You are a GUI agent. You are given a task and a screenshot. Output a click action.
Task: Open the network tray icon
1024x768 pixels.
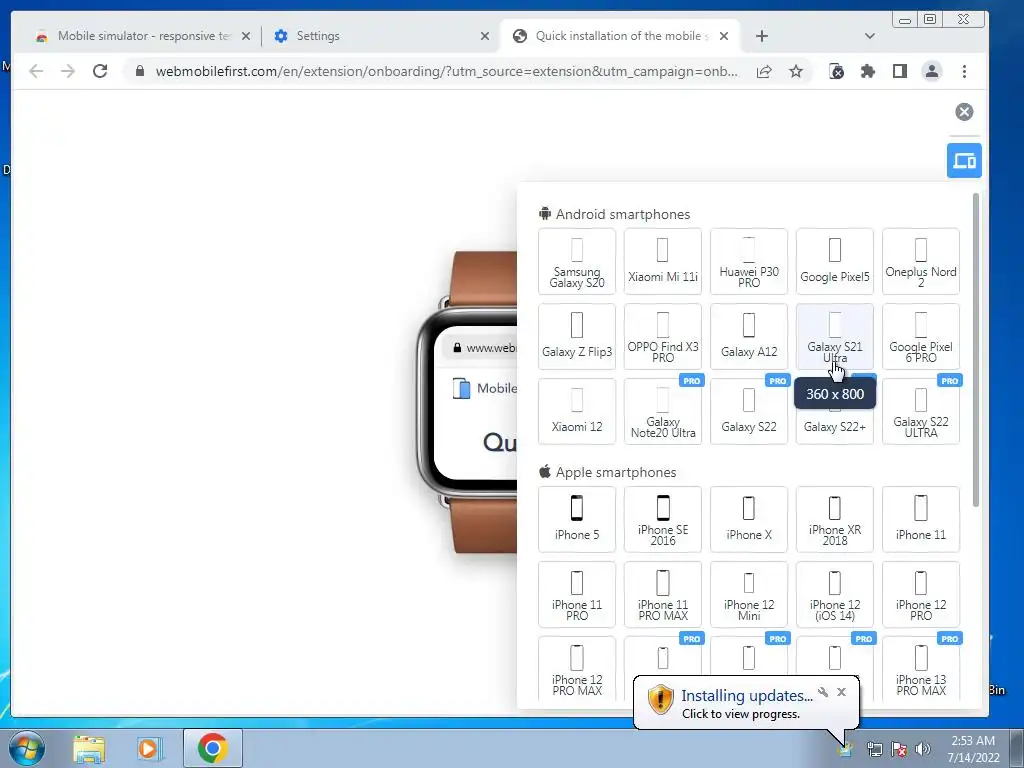(x=874, y=749)
